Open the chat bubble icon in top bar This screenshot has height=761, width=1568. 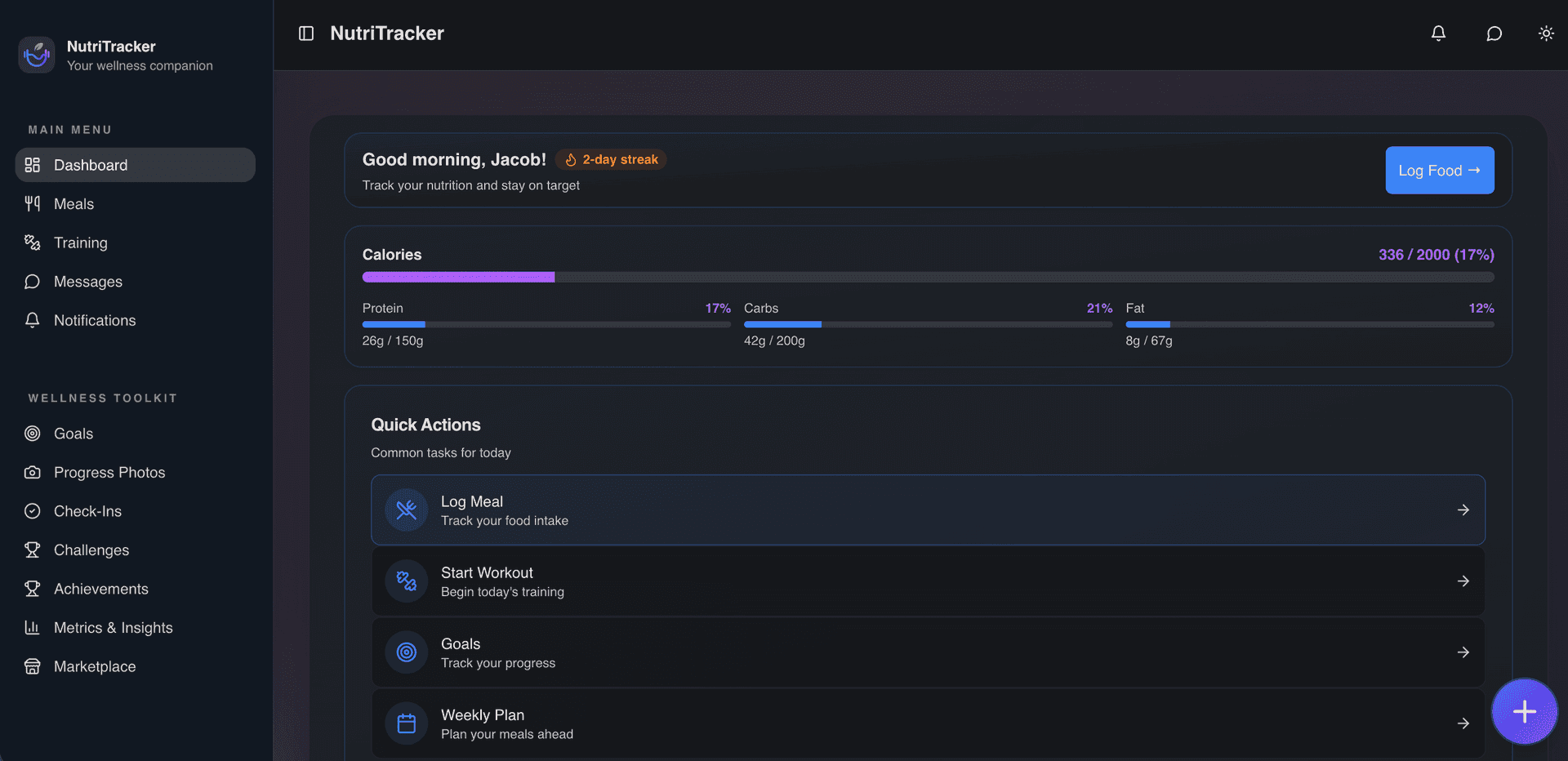[x=1494, y=33]
